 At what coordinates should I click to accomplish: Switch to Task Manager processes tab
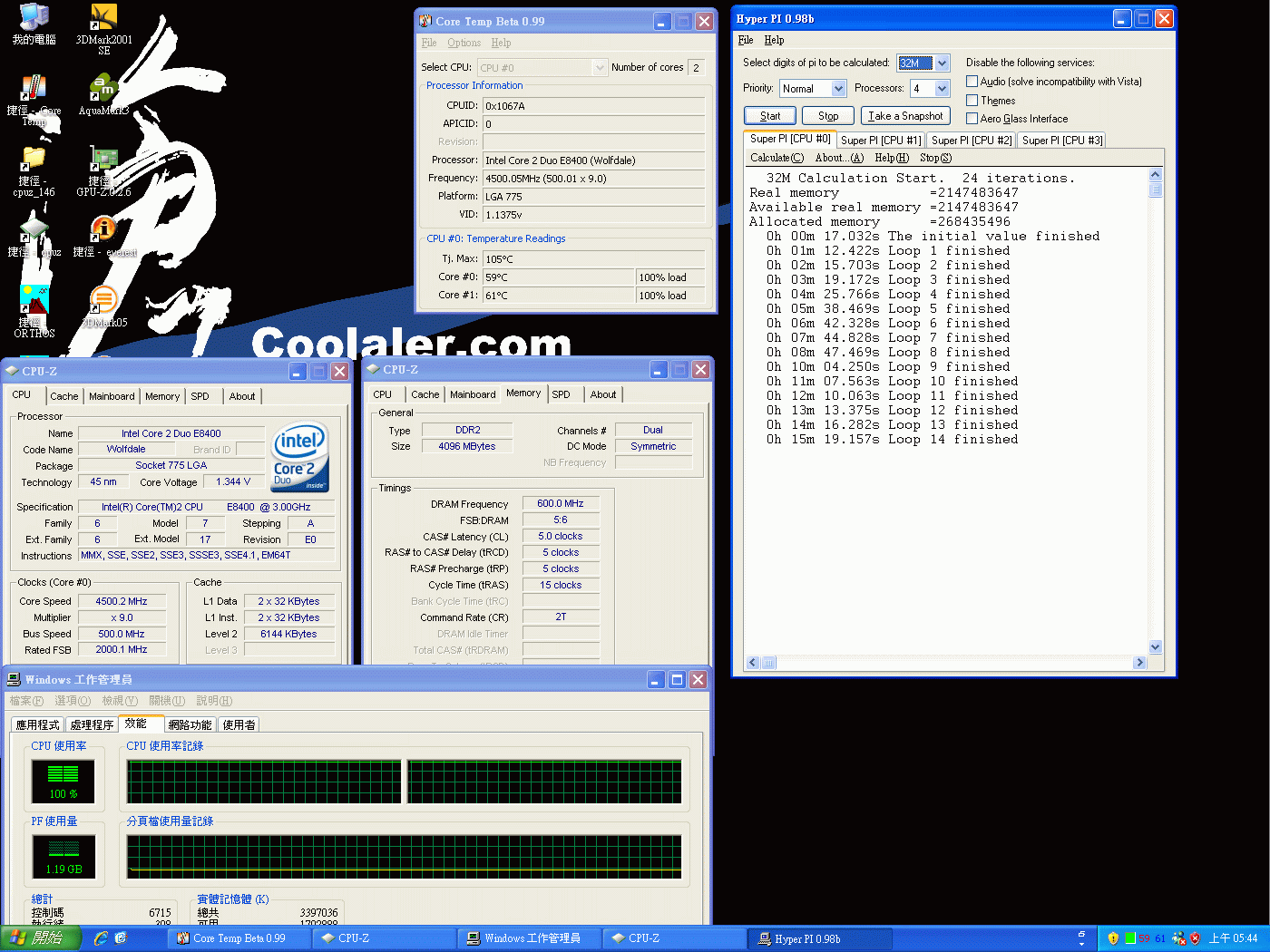92,724
